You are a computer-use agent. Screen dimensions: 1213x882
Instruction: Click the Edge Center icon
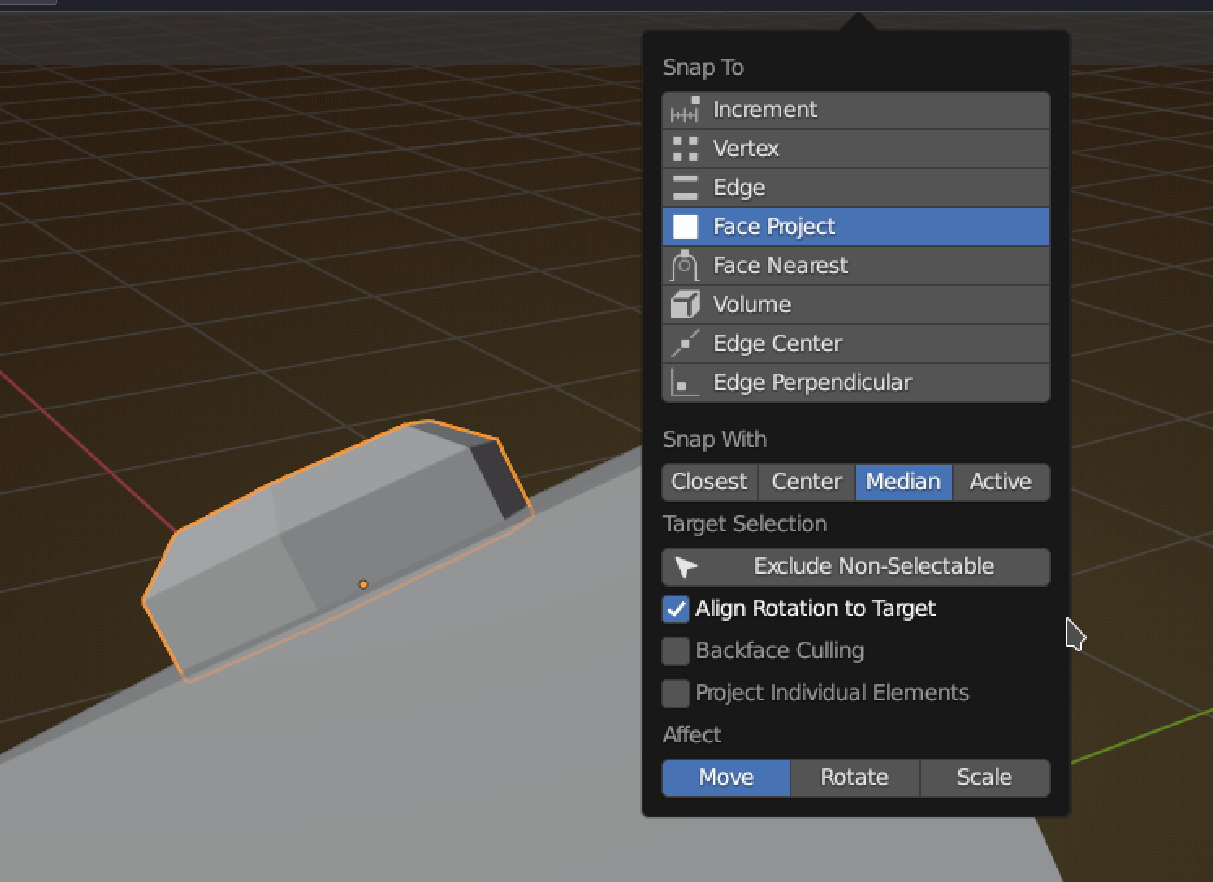[x=685, y=344]
